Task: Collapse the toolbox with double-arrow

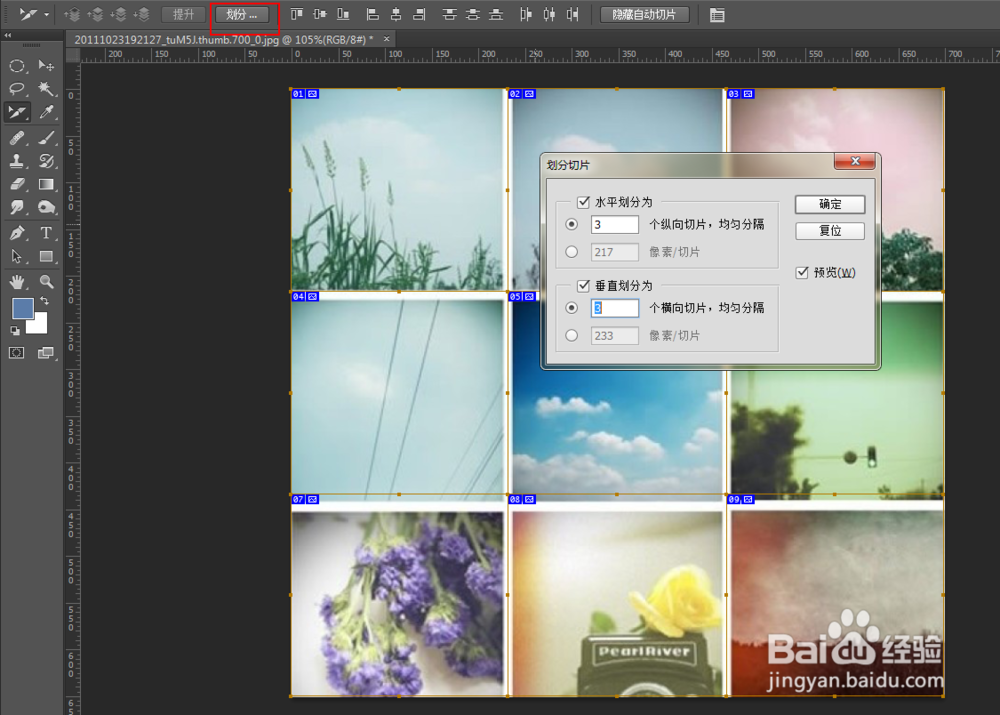Action: click(x=8, y=36)
